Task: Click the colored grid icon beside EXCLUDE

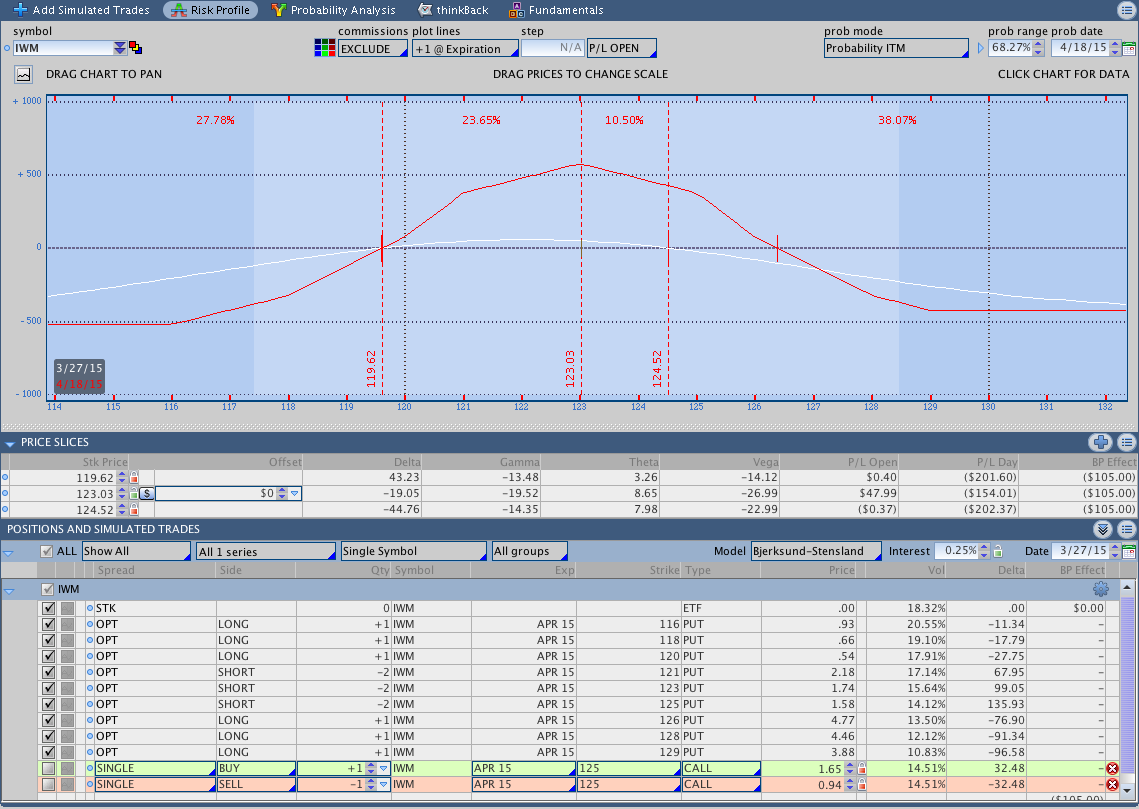Action: pyautogui.click(x=324, y=48)
